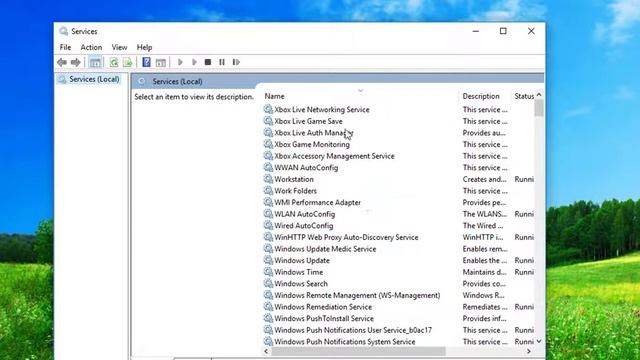Click the vertical scrollbar thumb
The image size is (640, 360).
[539, 108]
